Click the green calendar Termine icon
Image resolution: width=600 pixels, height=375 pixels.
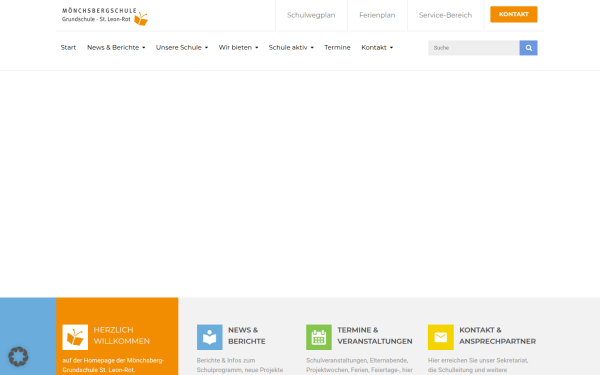319,337
